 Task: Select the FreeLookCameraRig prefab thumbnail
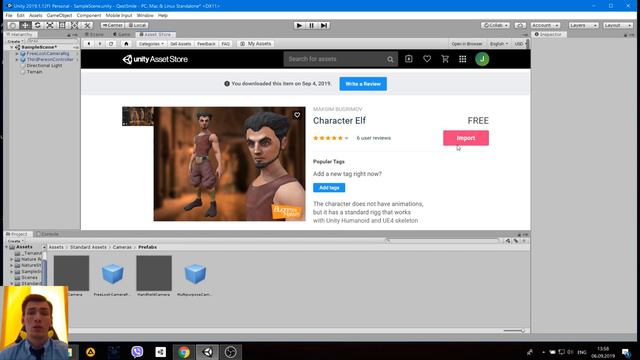pos(112,273)
